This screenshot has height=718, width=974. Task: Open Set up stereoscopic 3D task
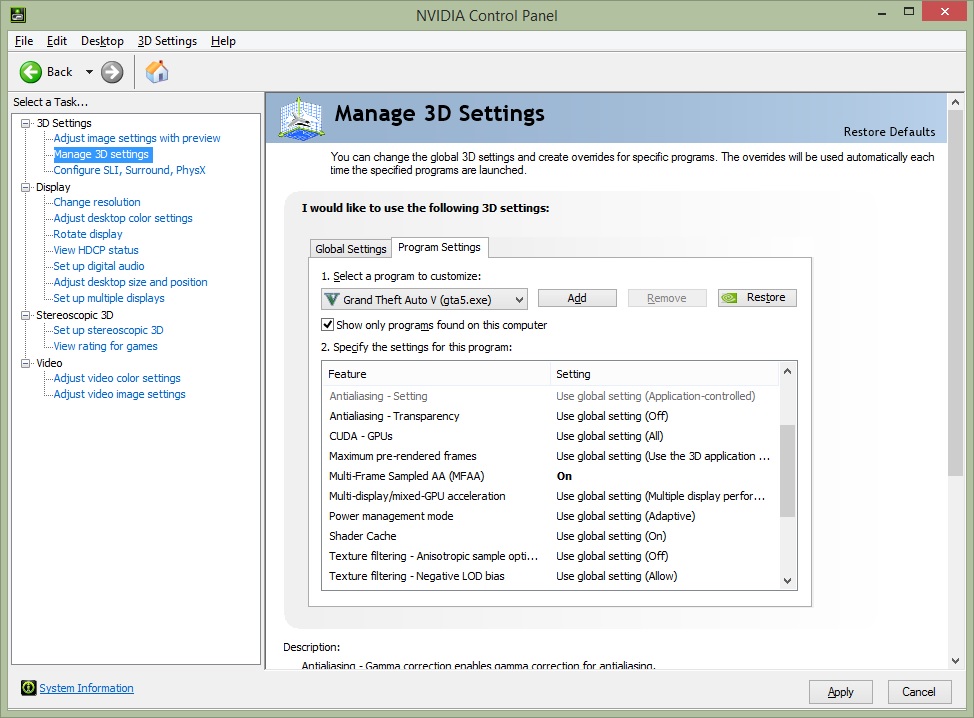tap(108, 330)
